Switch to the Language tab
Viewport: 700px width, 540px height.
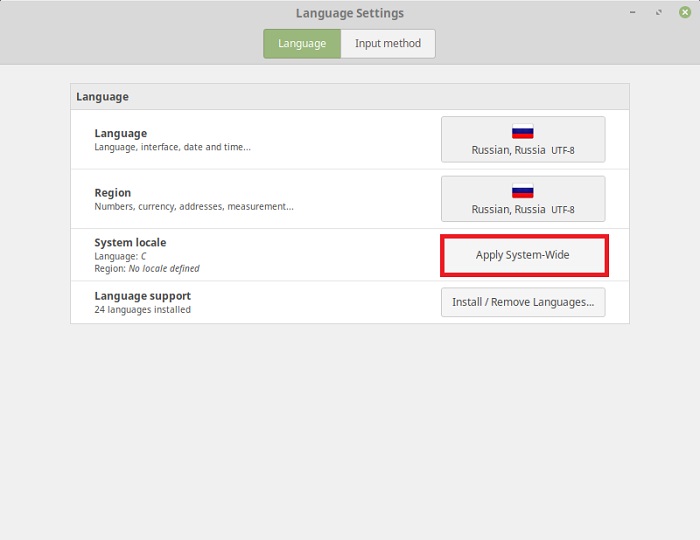pyautogui.click(x=302, y=44)
